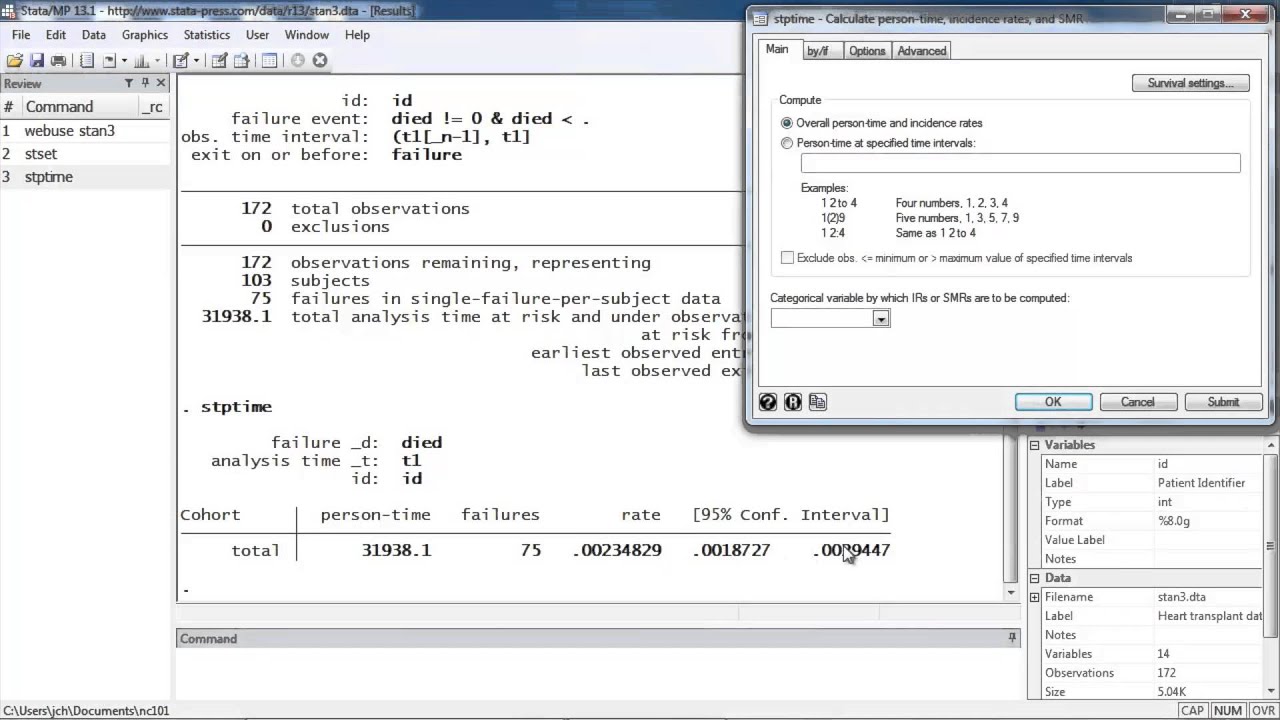Image resolution: width=1280 pixels, height=720 pixels.
Task: Open the categorical variable combo box dropdown
Action: click(881, 318)
